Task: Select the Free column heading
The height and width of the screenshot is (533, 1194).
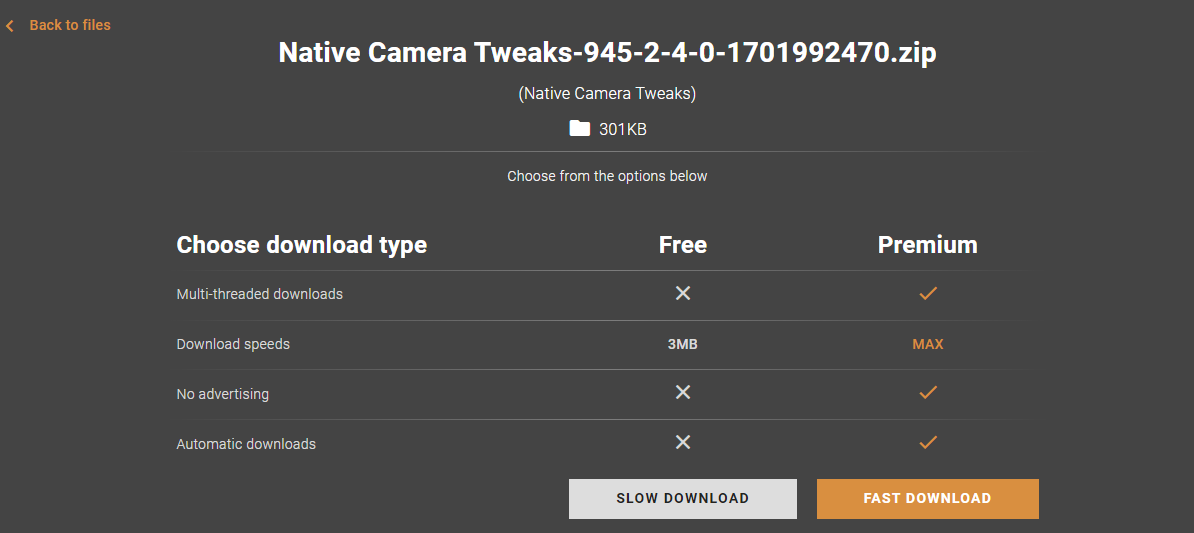Action: pos(683,245)
